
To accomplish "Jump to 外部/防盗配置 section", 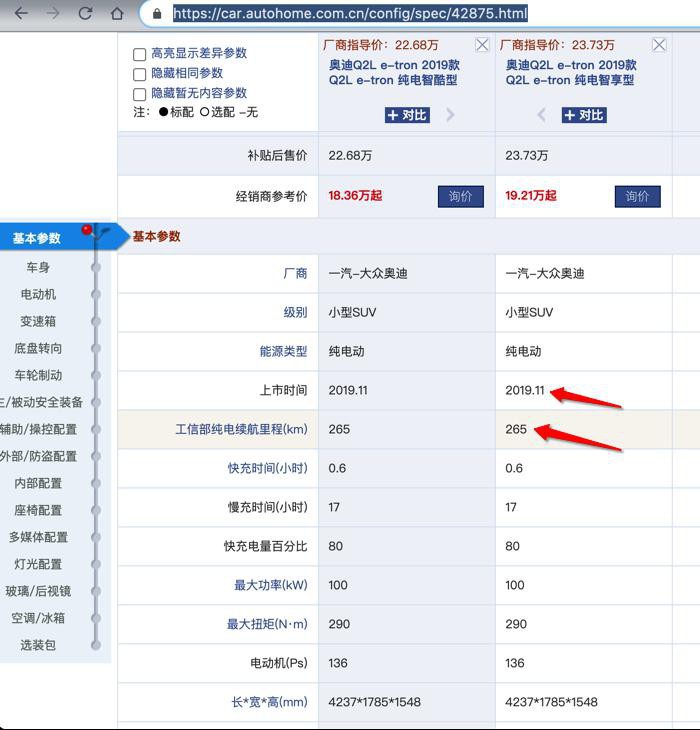I will 39,456.
